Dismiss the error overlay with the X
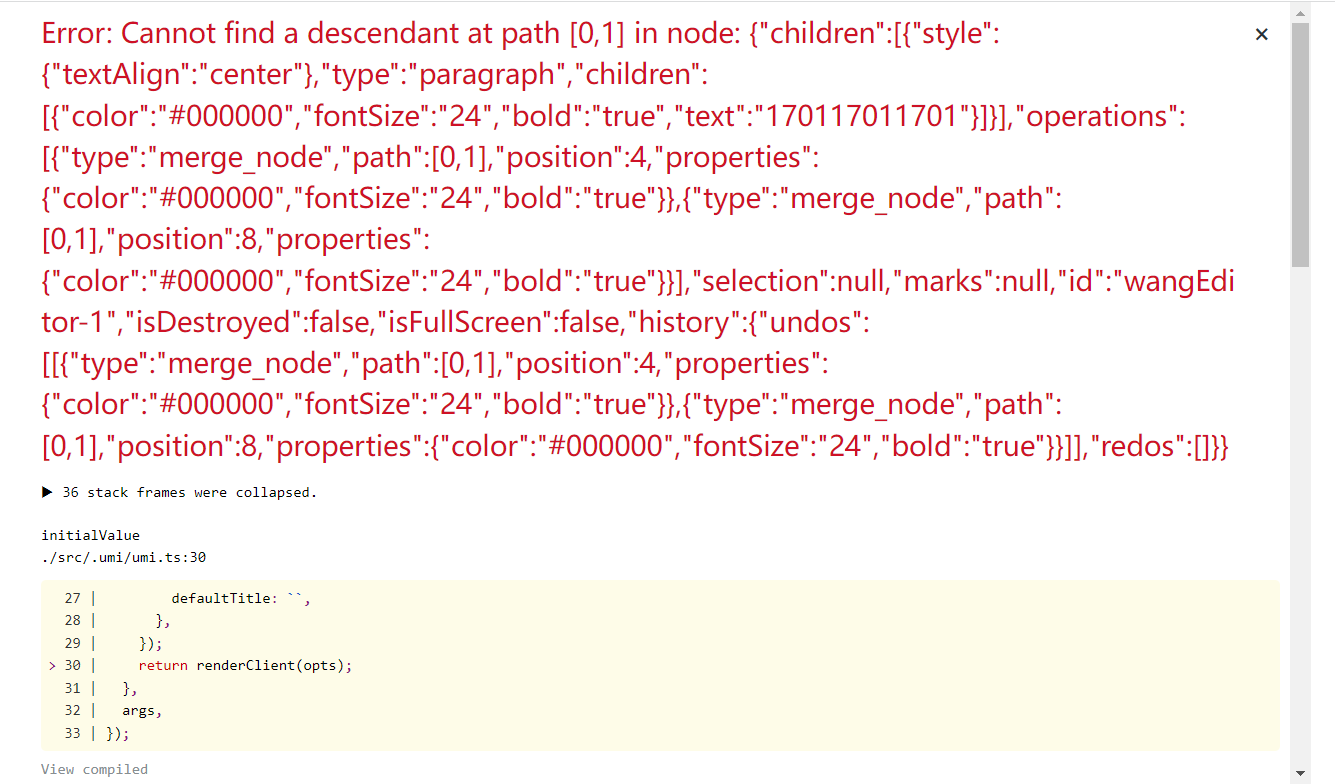The width and height of the screenshot is (1335, 784). tap(1261, 33)
